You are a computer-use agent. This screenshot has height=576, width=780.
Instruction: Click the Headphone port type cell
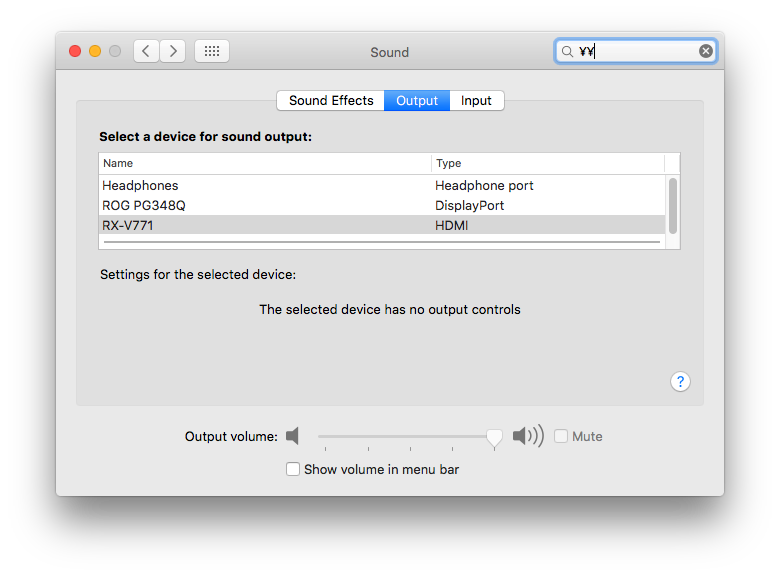[484, 186]
